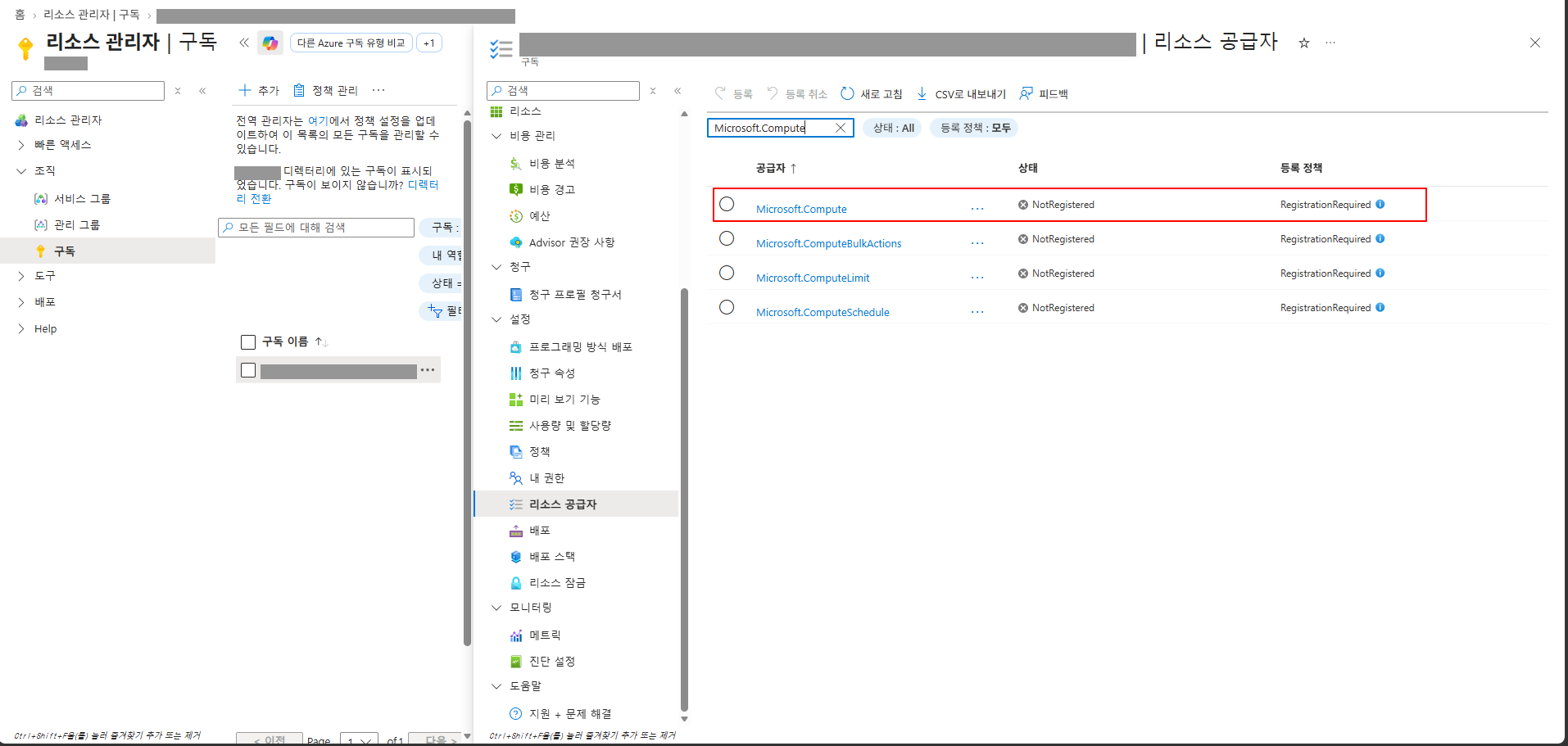Sort by 공급자 column header
Viewport: 1568px width, 746px height.
(x=776, y=168)
